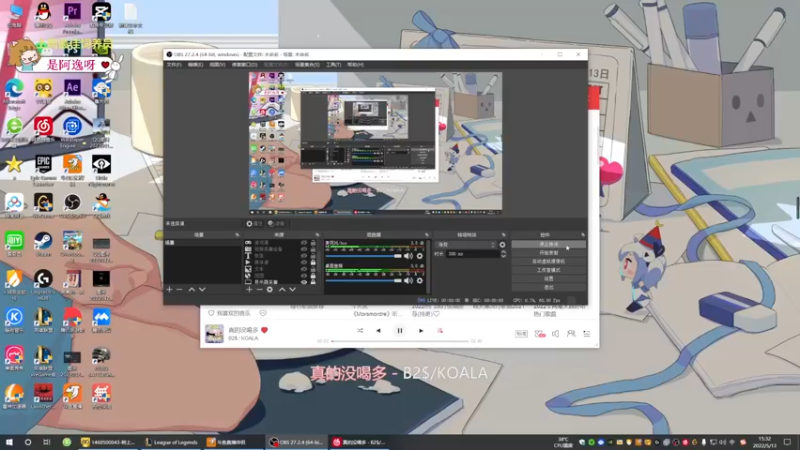This screenshot has width=800, height=450.
Task: Click the 启动虚拟摄像机 virtual camera button
Action: point(548,261)
